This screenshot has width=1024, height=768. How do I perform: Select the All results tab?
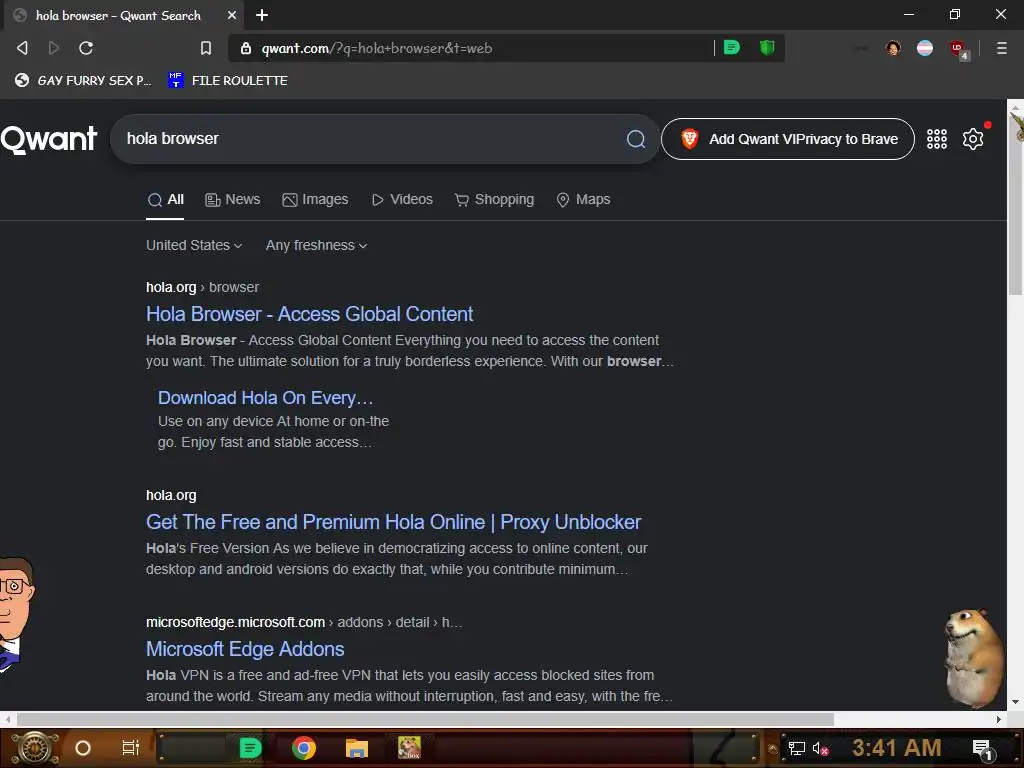pos(165,200)
